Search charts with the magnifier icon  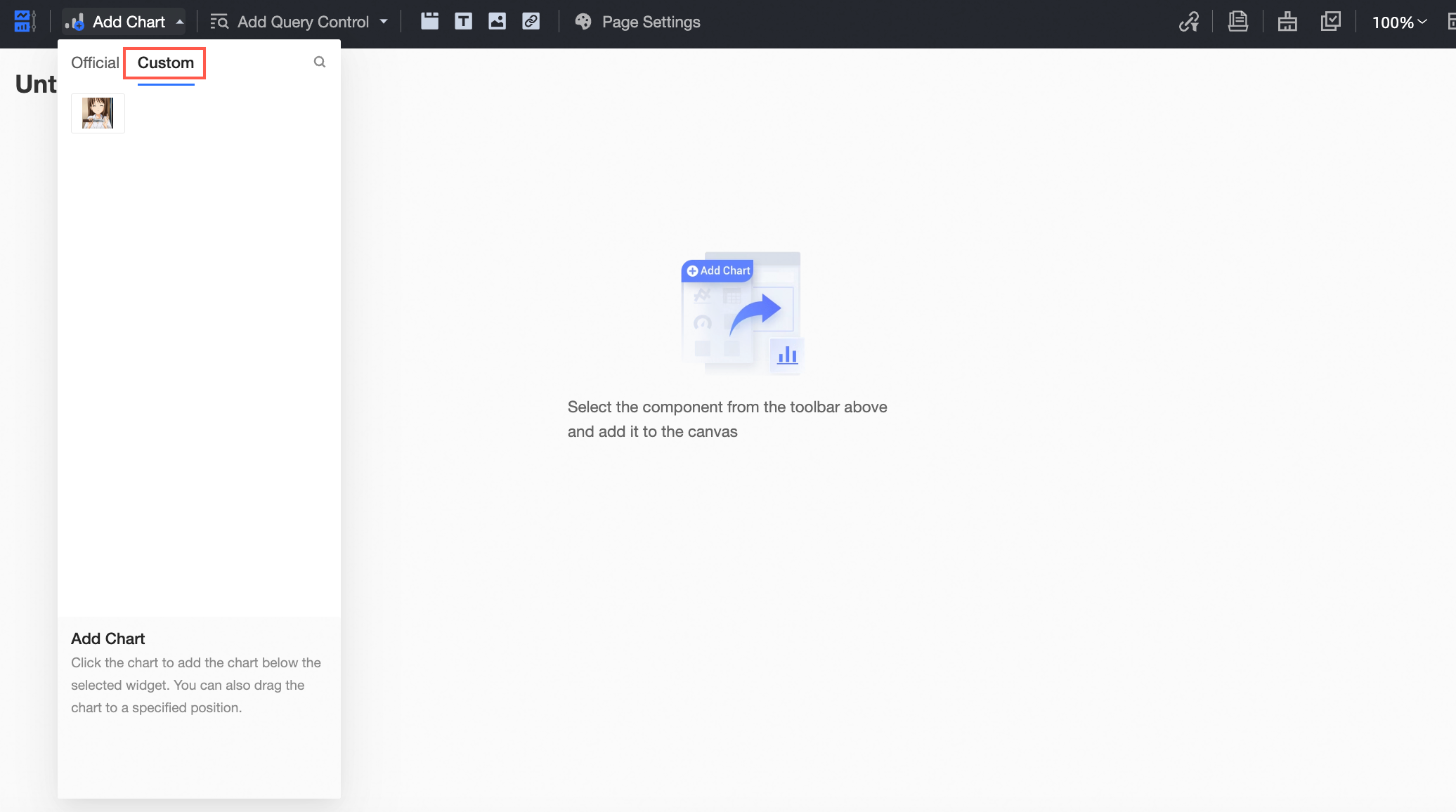coord(319,62)
